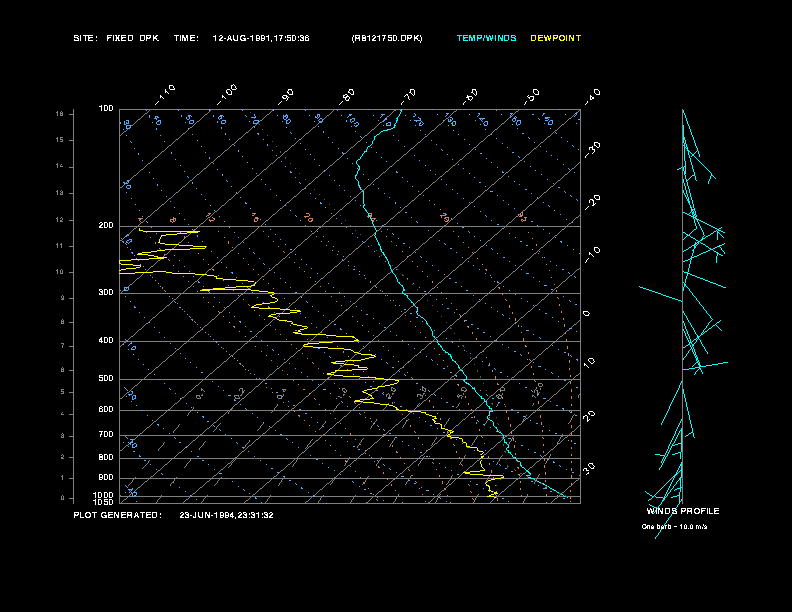The width and height of the screenshot is (792, 612).
Task: Click the '0' right-edge temperature label
Action: (586, 314)
